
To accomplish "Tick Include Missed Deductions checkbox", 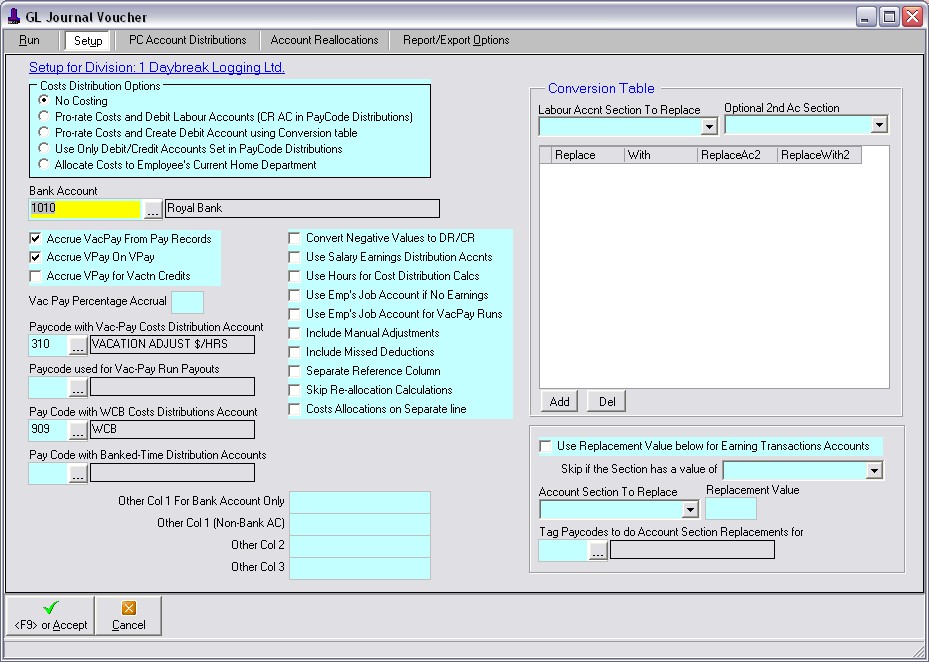I will [x=294, y=352].
